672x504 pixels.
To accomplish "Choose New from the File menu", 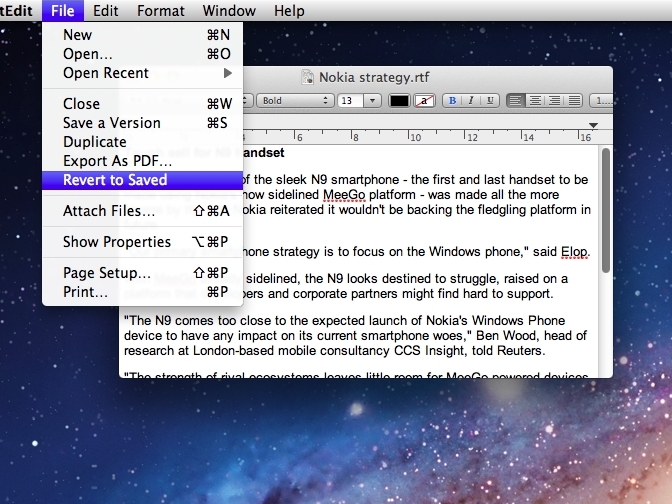I will 142,35.
